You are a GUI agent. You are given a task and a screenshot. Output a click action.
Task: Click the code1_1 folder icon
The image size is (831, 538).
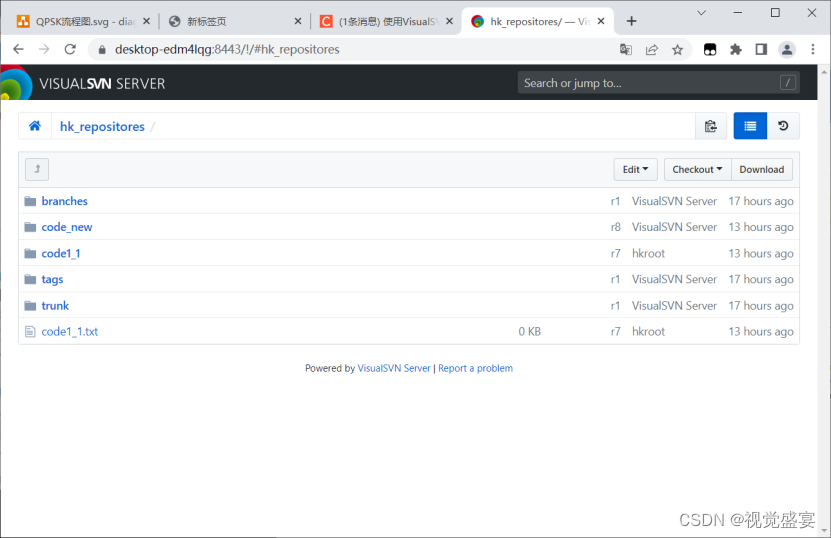(x=30, y=253)
